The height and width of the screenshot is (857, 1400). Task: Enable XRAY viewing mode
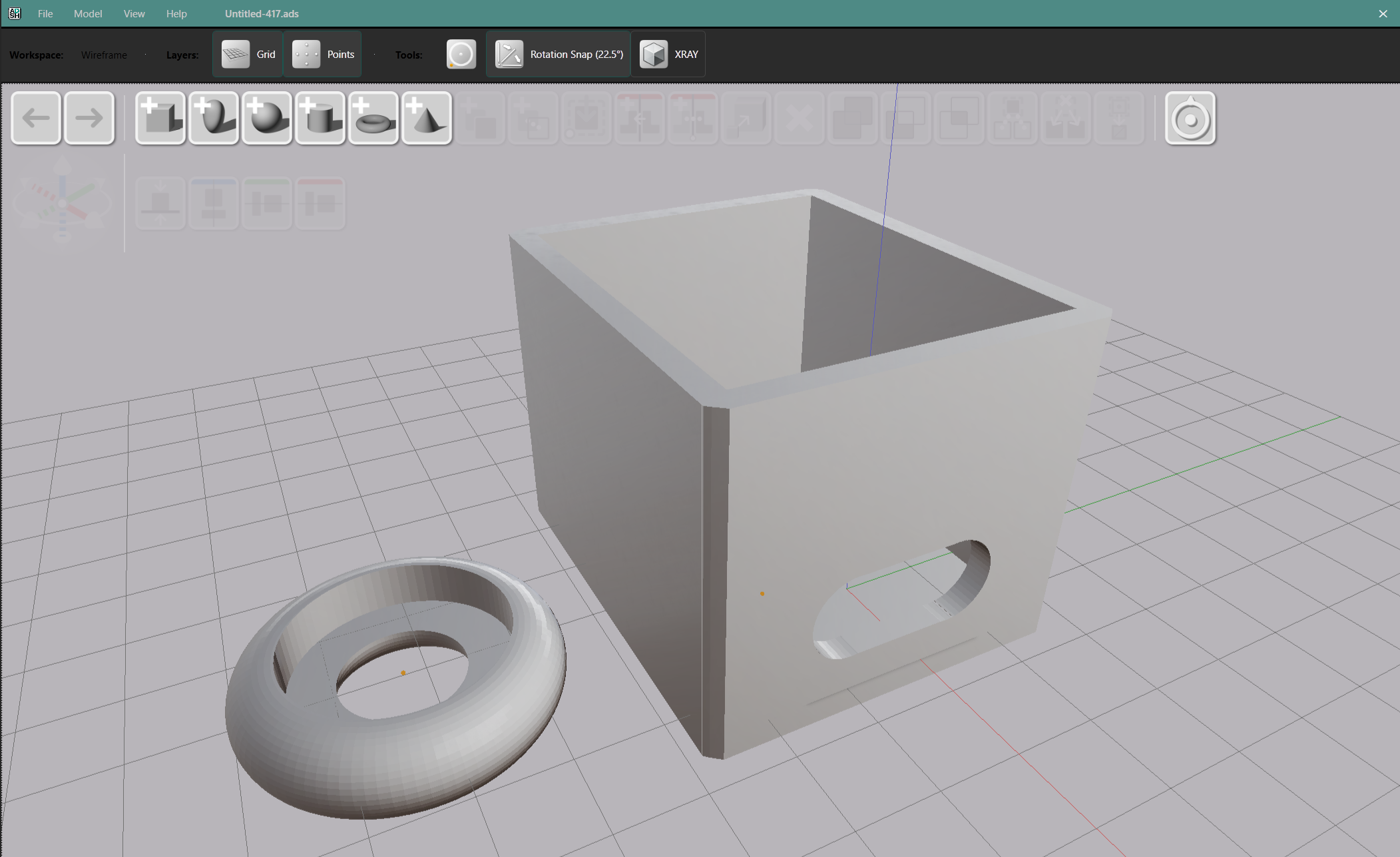click(668, 54)
